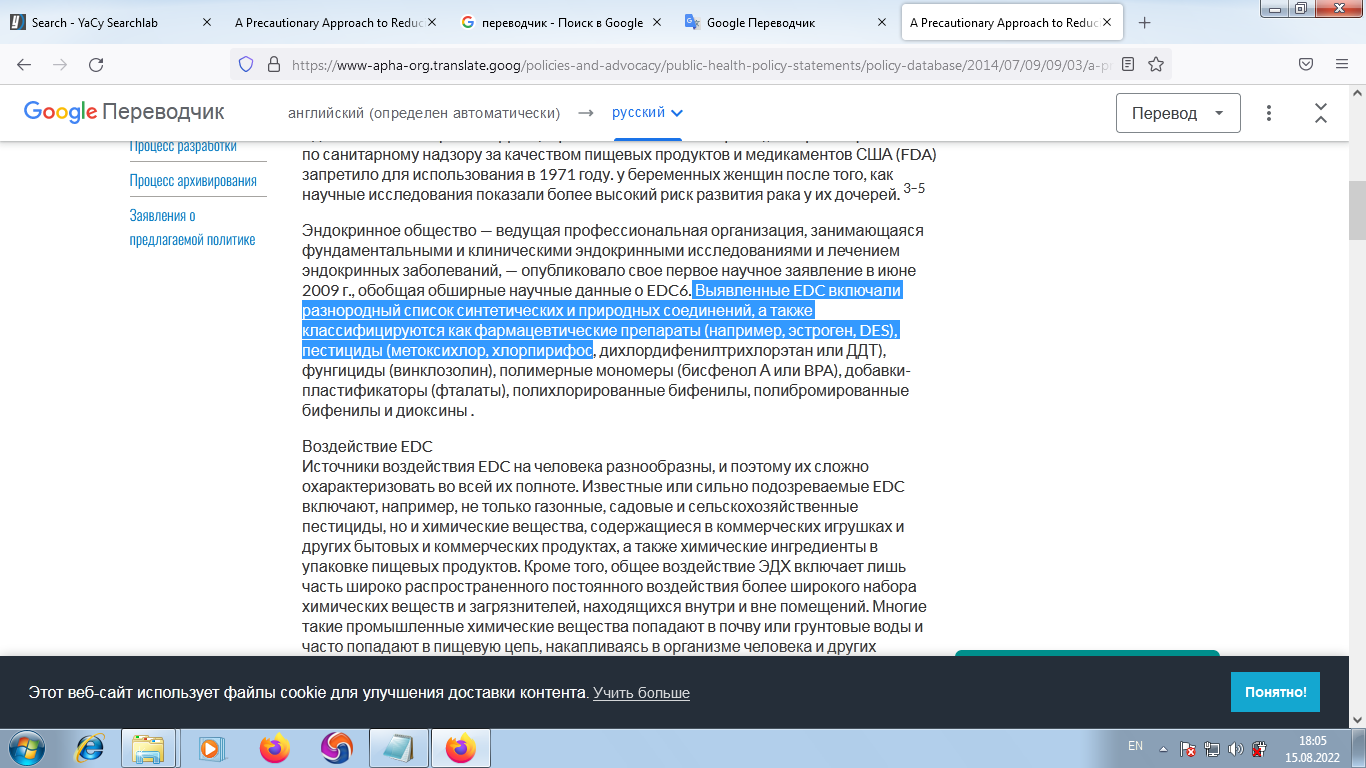Go back to the previous page
Image resolution: width=1366 pixels, height=768 pixels.
pos(24,64)
